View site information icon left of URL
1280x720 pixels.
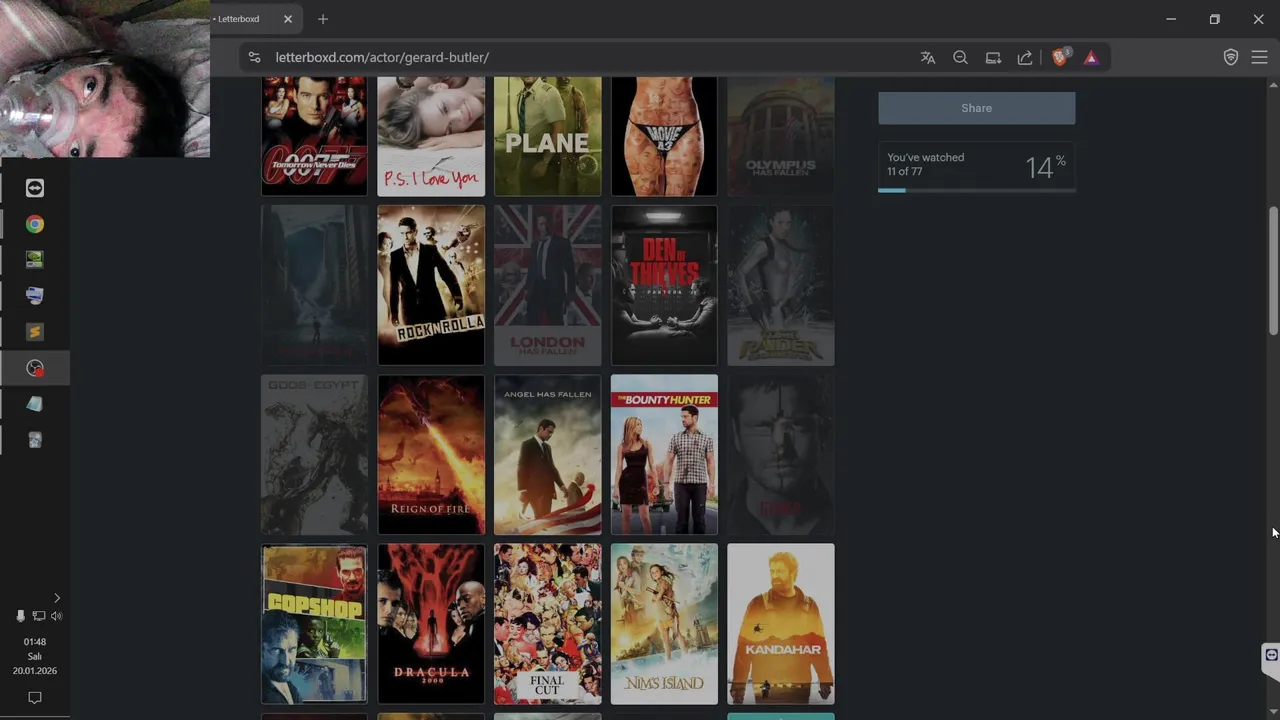pyautogui.click(x=254, y=58)
